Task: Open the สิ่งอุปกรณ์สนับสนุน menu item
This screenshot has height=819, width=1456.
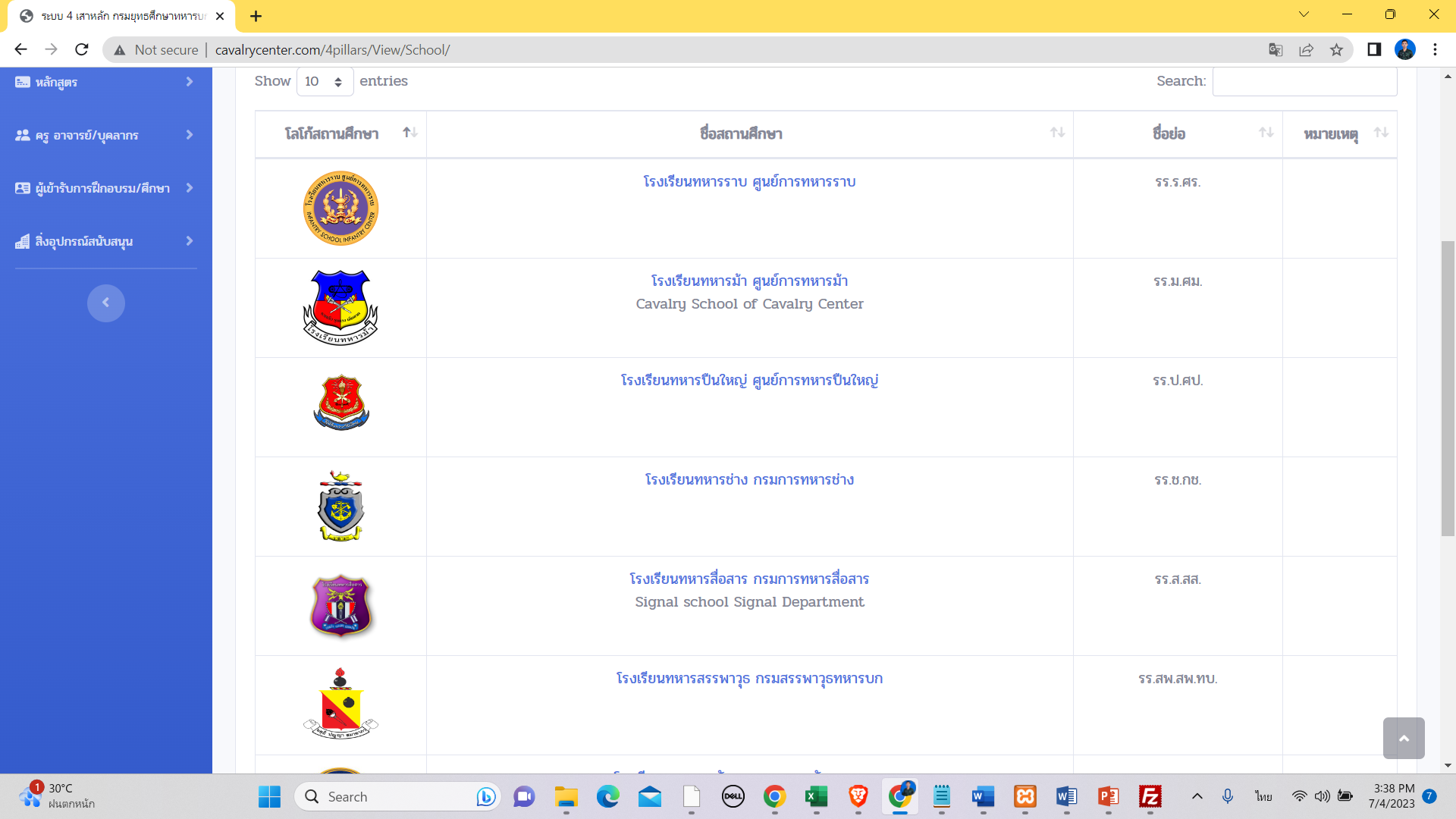Action: coord(105,241)
